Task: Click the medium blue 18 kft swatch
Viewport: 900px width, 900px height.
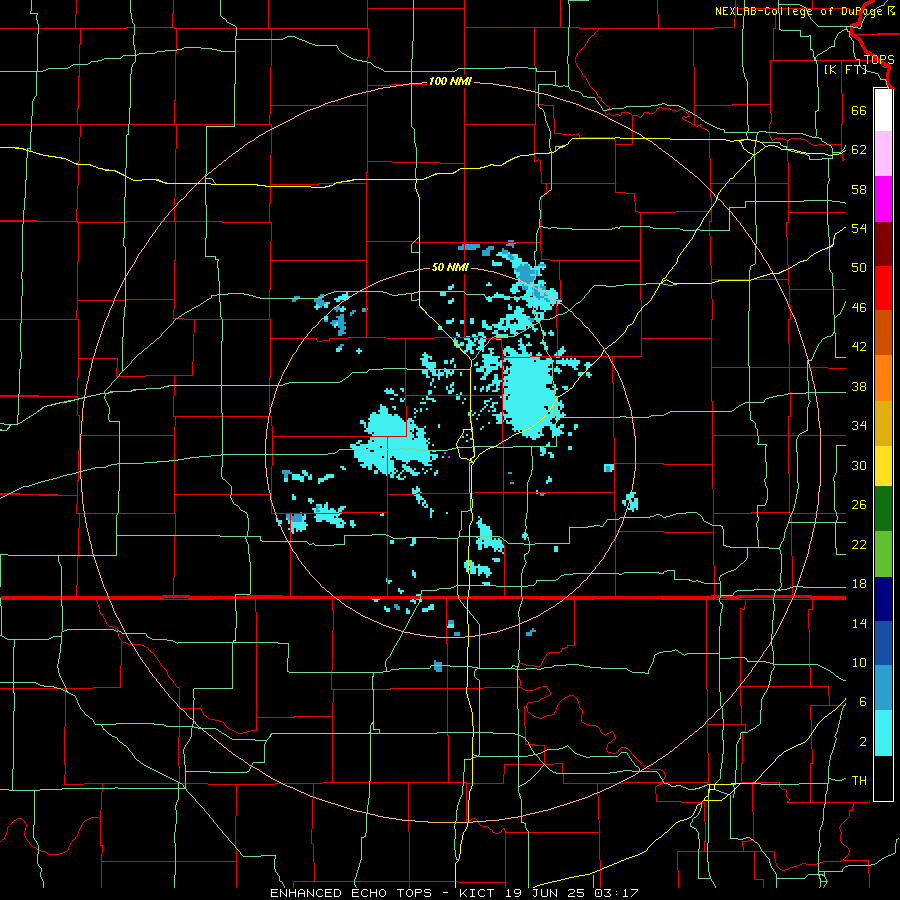Action: [x=883, y=643]
